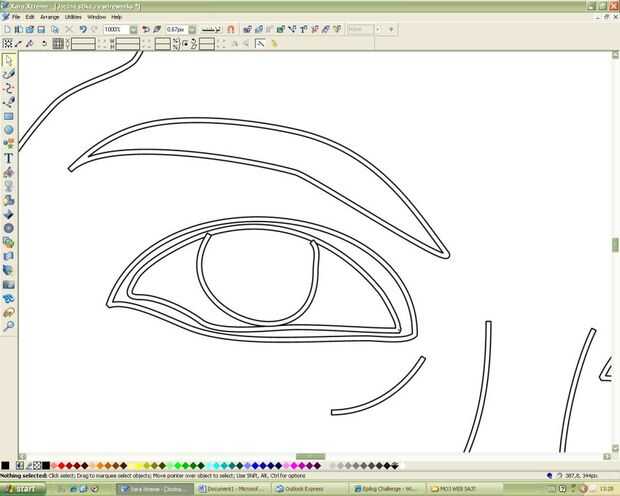Pick the magenta color swatch
620x496 pixels.
pos(294,466)
